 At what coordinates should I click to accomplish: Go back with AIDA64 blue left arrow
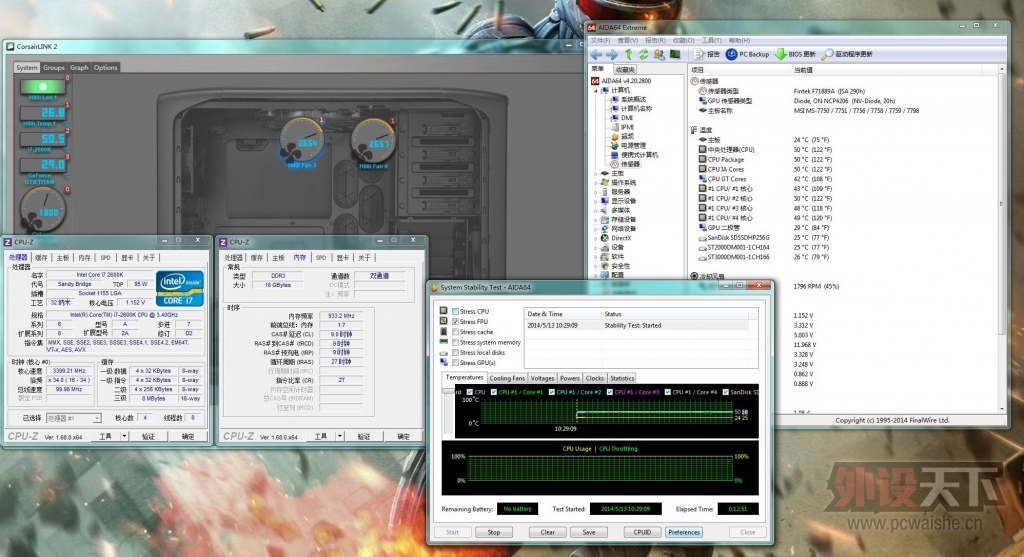596,55
